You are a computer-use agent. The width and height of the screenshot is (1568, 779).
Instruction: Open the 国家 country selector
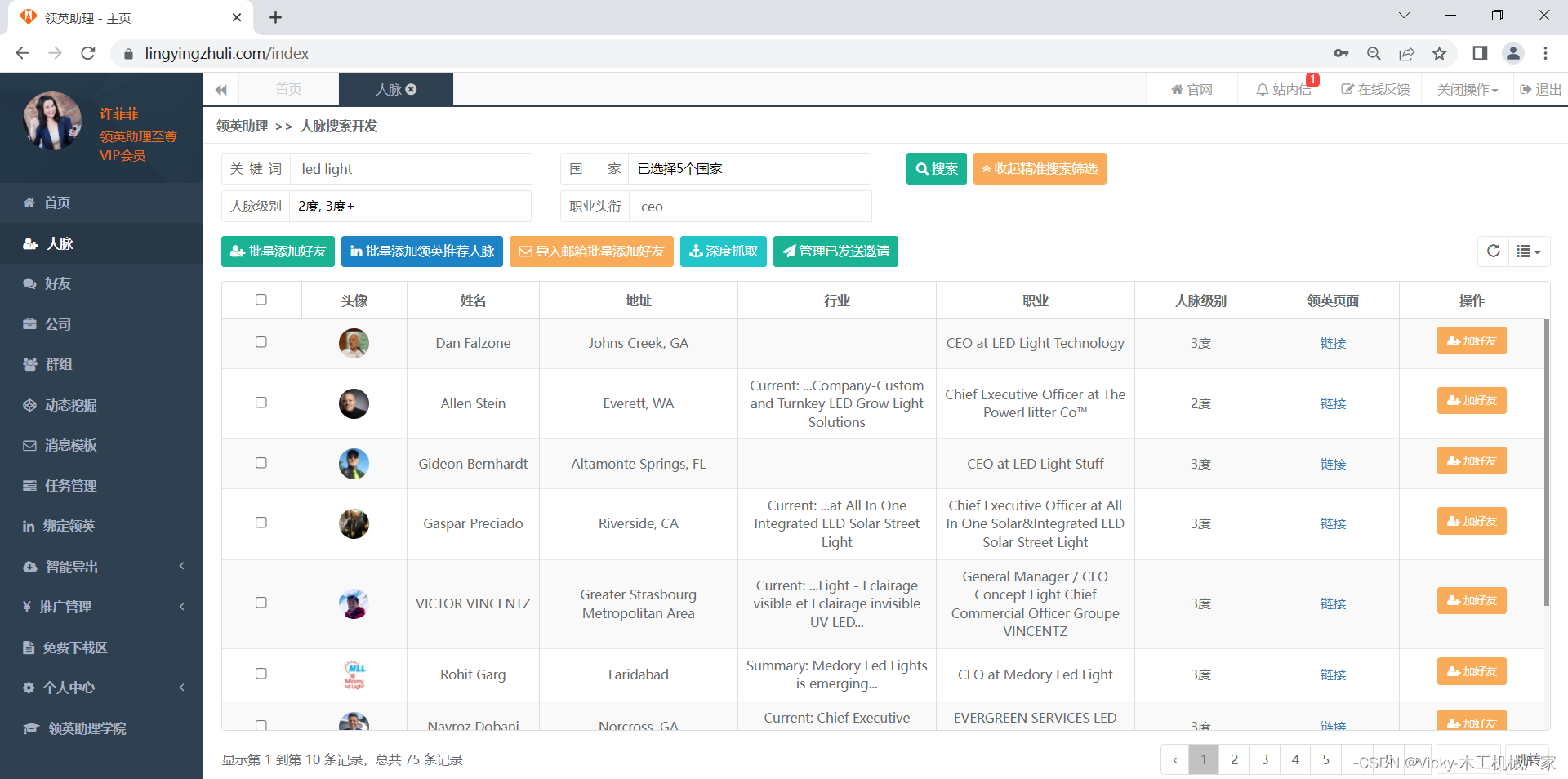point(750,169)
